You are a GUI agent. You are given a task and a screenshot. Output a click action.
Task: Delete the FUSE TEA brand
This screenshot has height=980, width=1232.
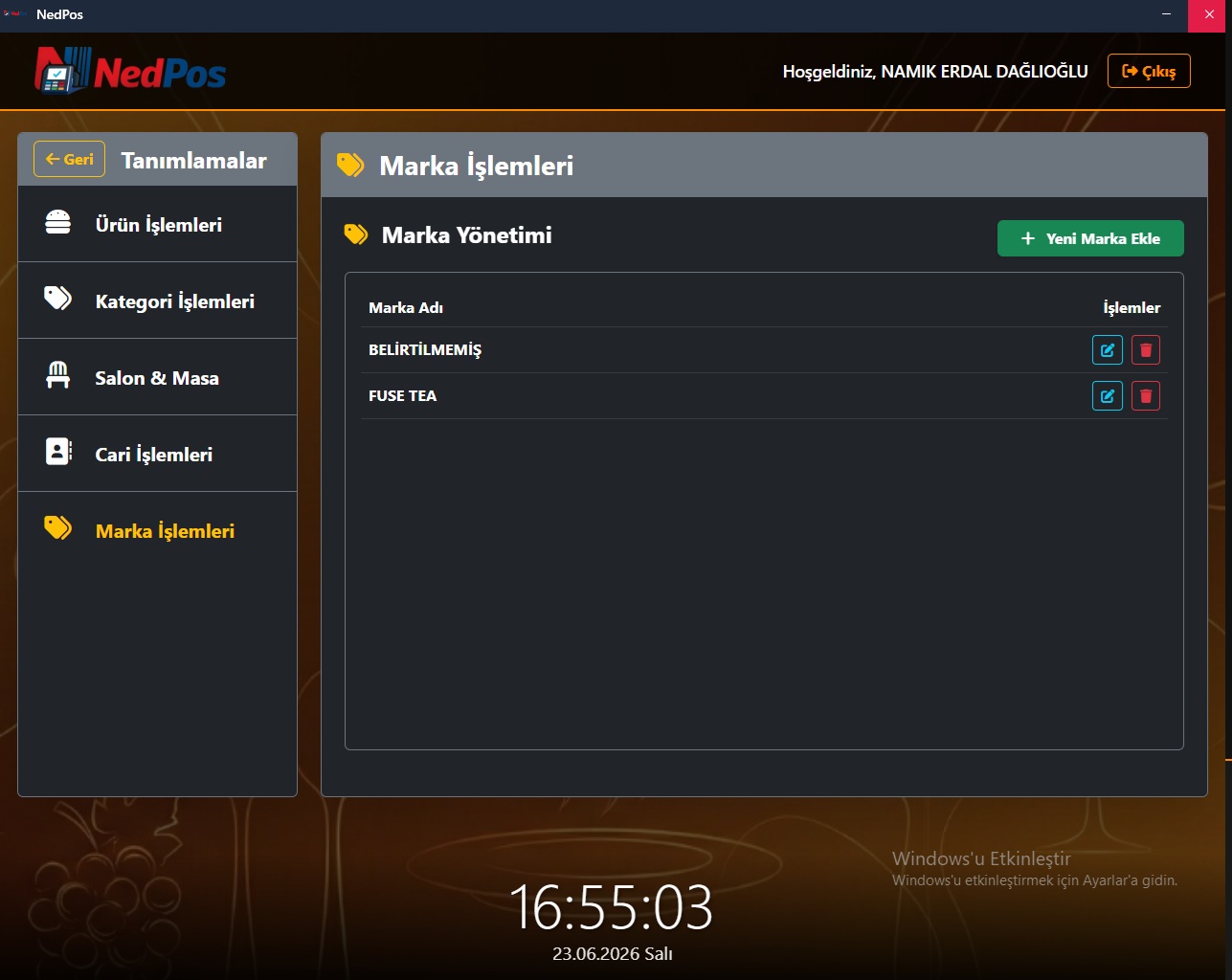click(x=1146, y=396)
